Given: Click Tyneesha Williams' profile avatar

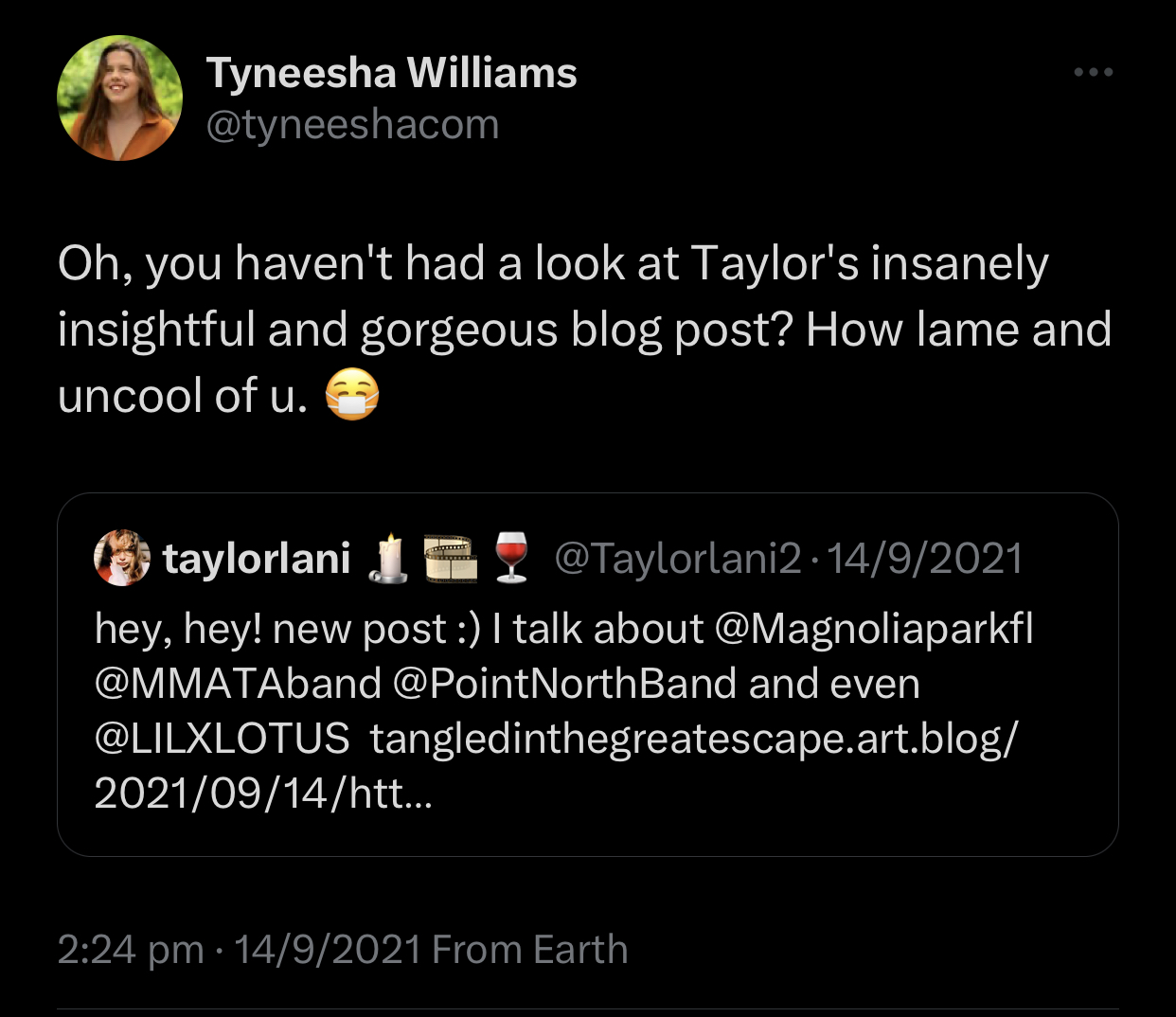Looking at the screenshot, I should [x=119, y=98].
